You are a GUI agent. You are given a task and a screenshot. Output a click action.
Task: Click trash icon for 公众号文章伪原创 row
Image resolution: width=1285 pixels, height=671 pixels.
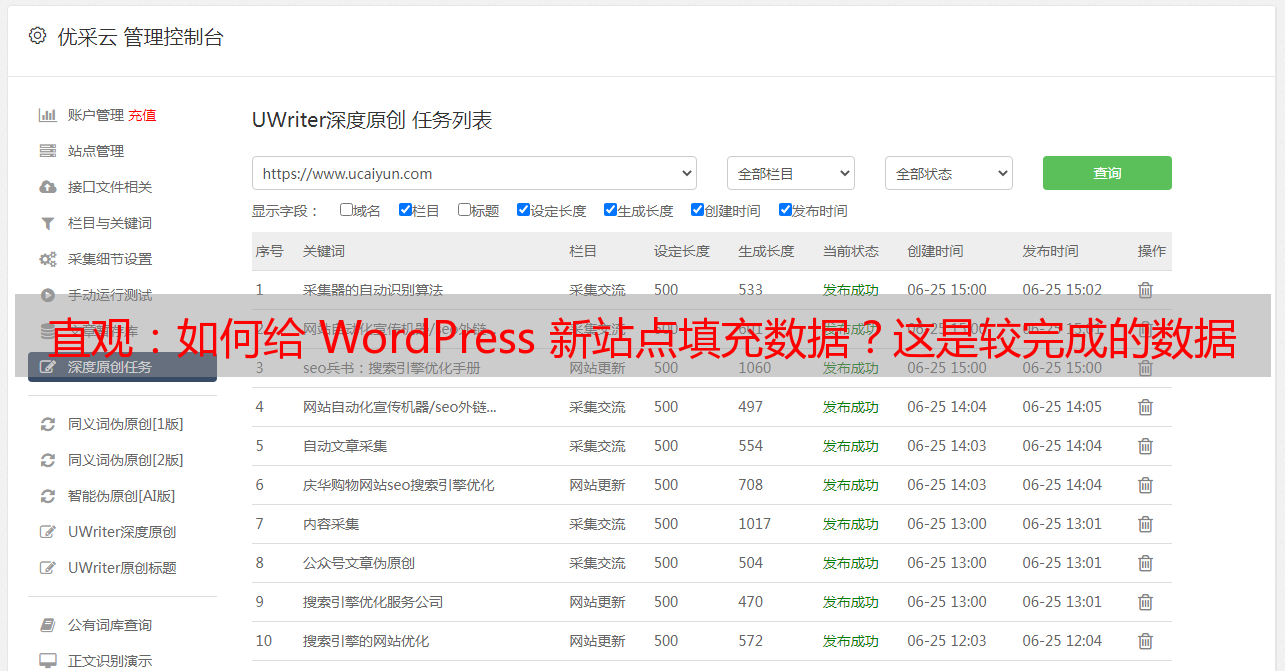1145,563
